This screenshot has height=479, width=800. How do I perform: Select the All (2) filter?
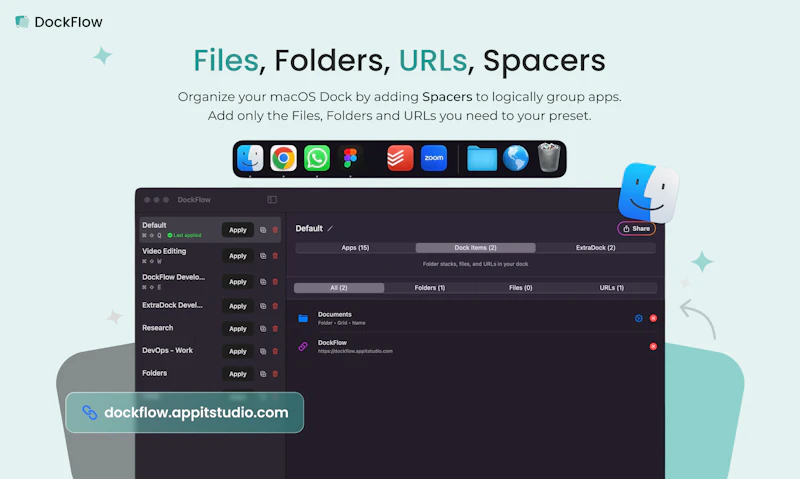point(339,288)
